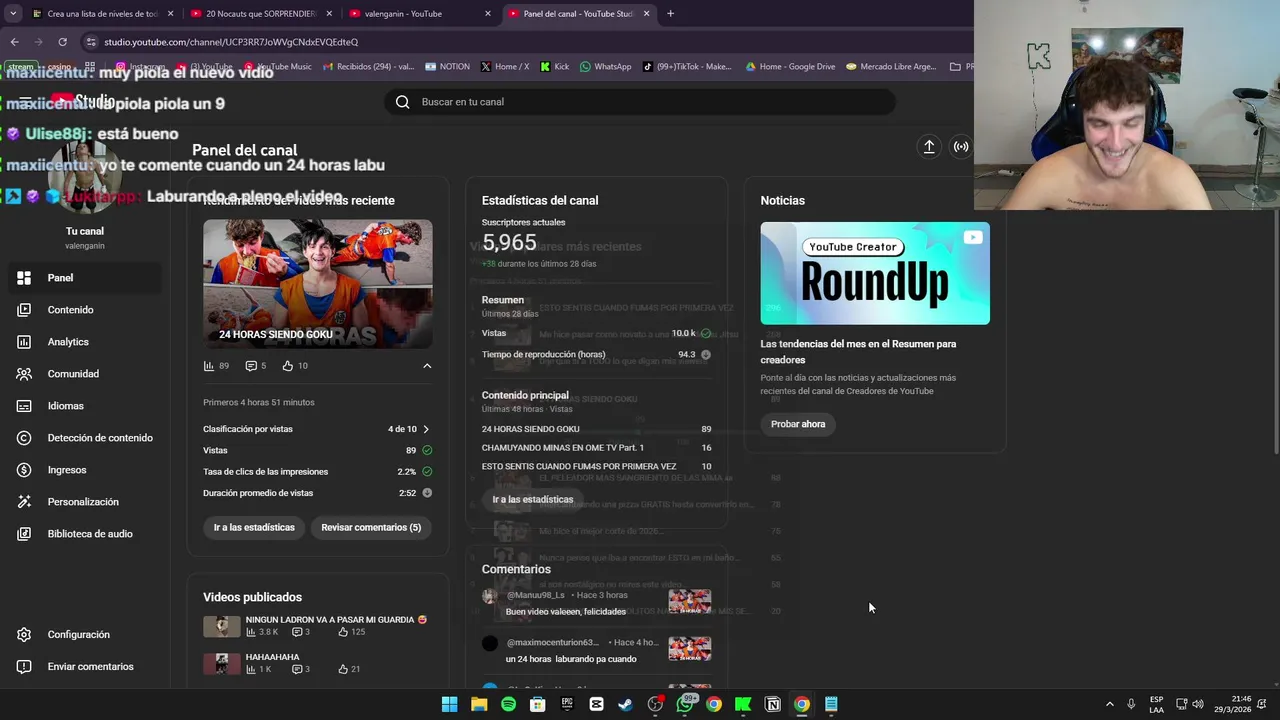Click the Enviar comentarios icon

point(24,666)
